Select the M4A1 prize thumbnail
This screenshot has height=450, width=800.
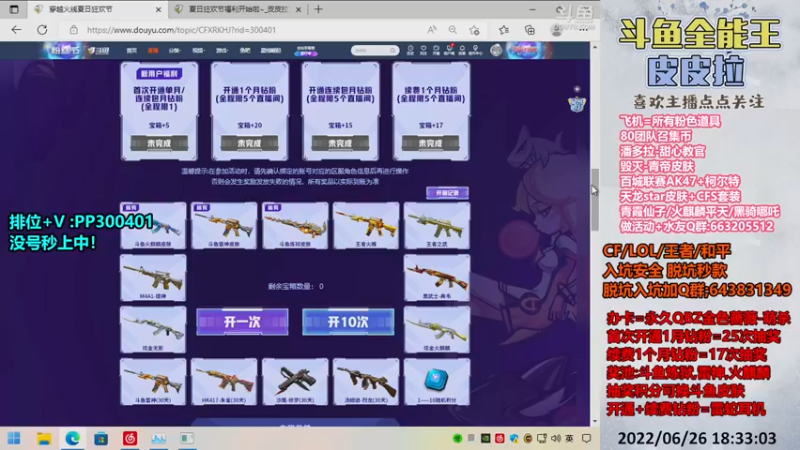pos(153,278)
